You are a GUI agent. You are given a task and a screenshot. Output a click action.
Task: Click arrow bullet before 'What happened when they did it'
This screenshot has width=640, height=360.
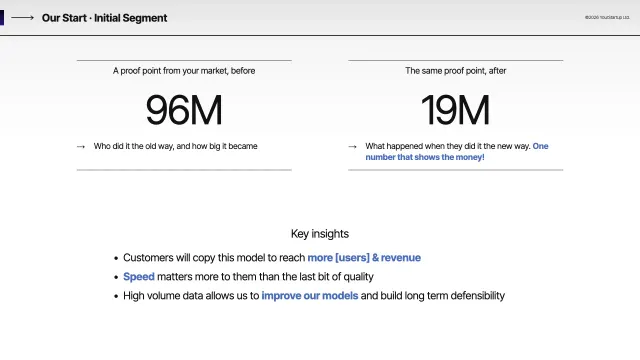[x=353, y=147]
